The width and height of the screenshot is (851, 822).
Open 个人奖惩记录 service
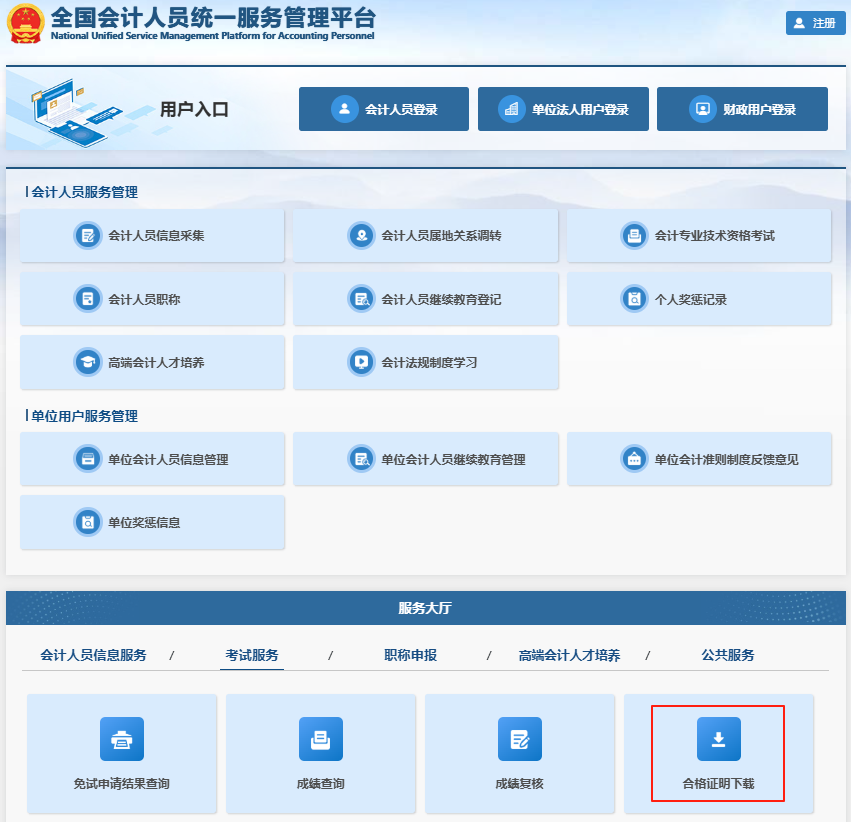[x=698, y=299]
